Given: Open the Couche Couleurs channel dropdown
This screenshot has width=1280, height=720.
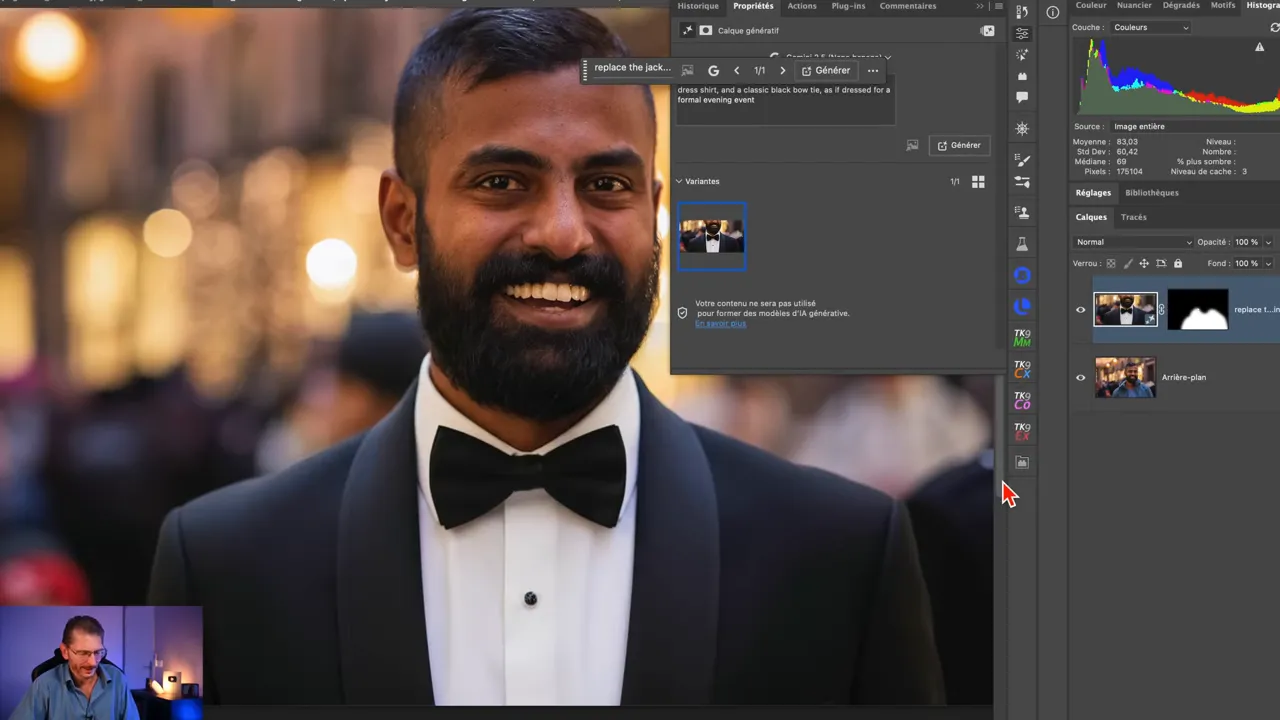Looking at the screenshot, I should tap(1150, 28).
